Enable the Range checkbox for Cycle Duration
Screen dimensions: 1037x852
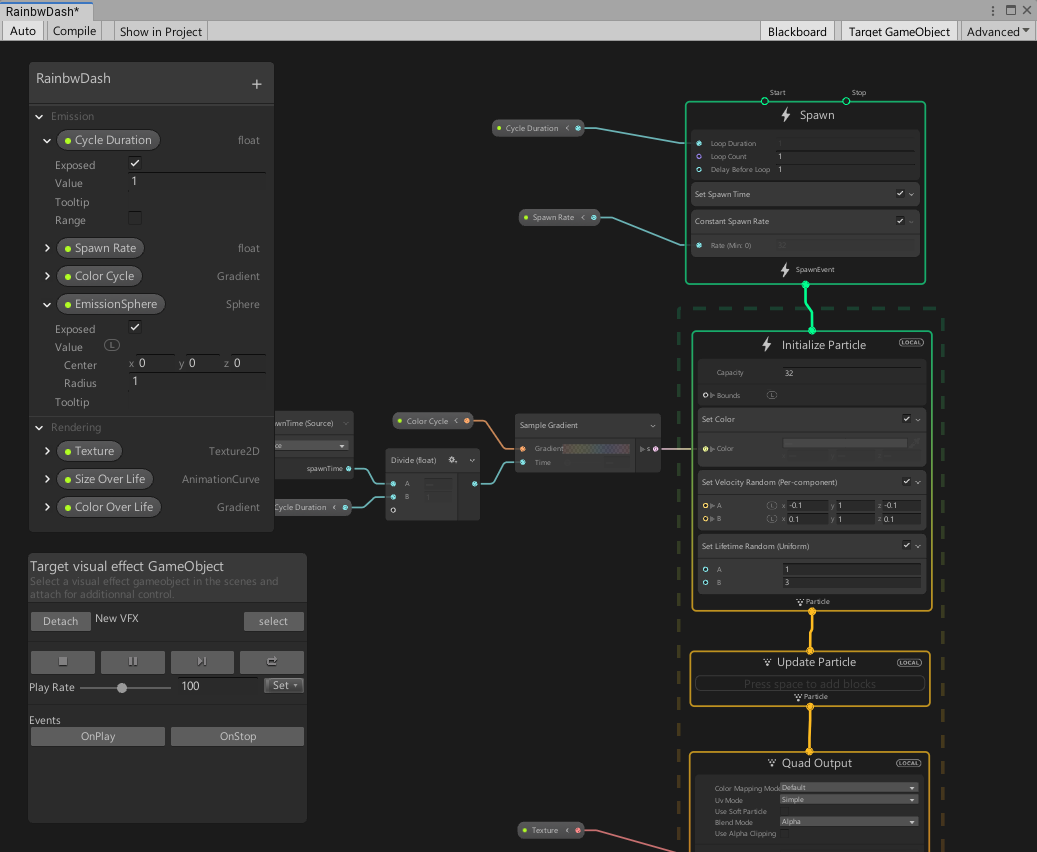click(135, 218)
